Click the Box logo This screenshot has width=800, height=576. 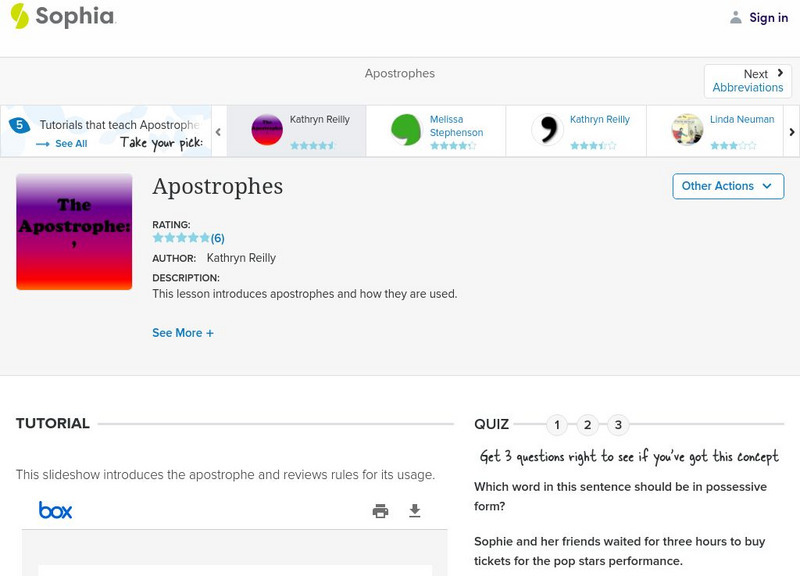coord(55,511)
